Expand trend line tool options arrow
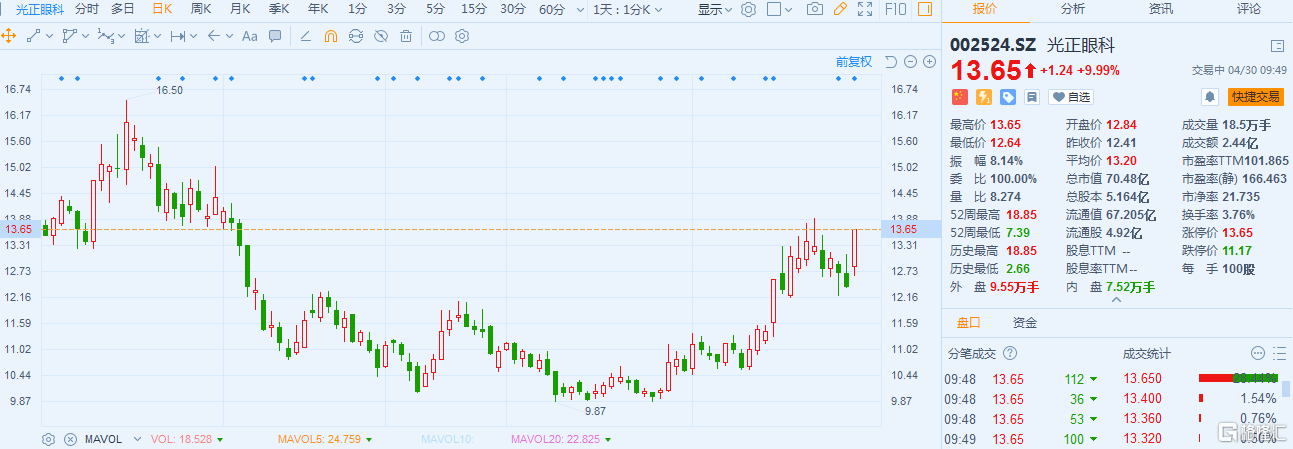1293x449 pixels. click(49, 36)
